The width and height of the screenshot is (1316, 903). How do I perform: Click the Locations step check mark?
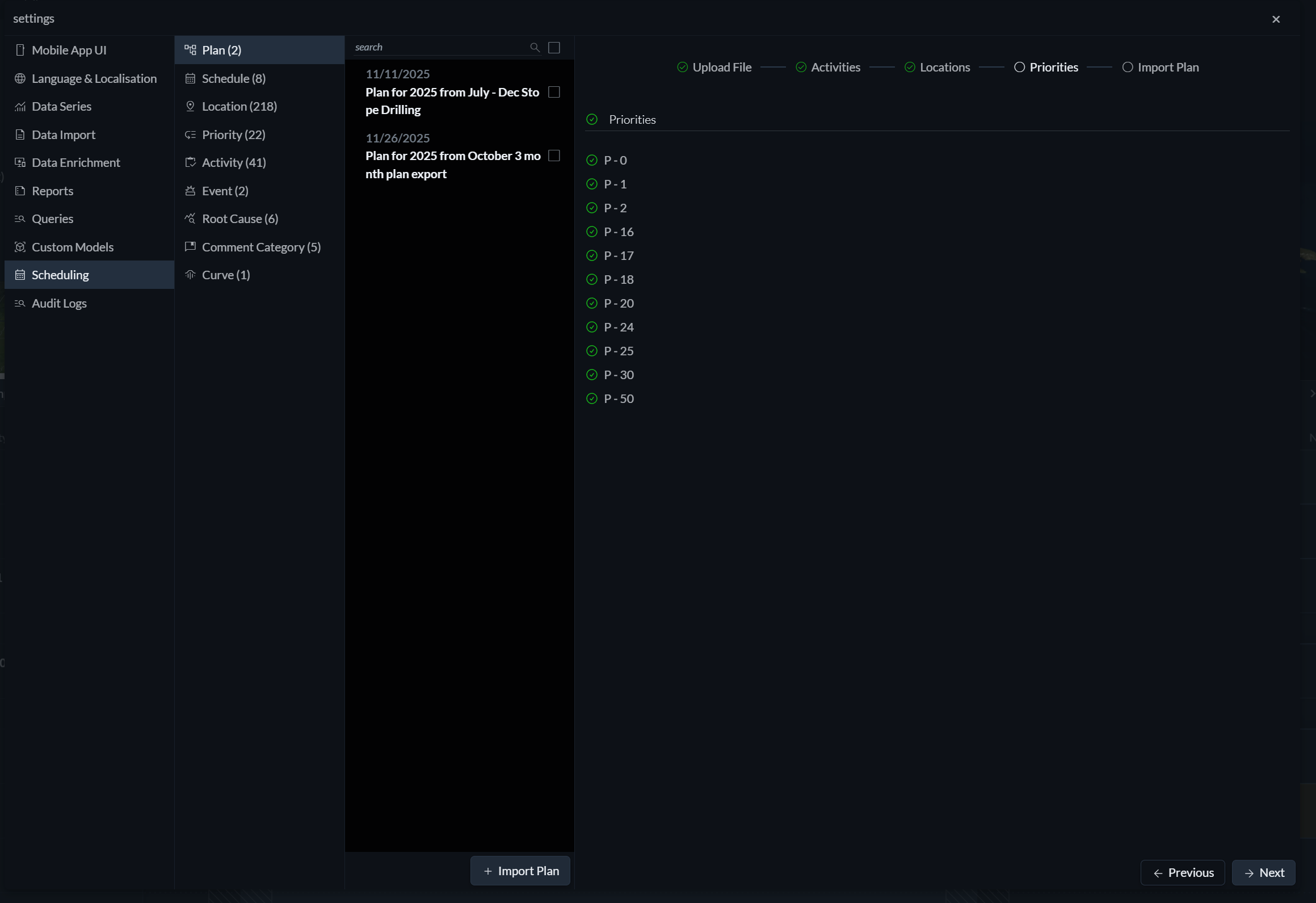(910, 67)
